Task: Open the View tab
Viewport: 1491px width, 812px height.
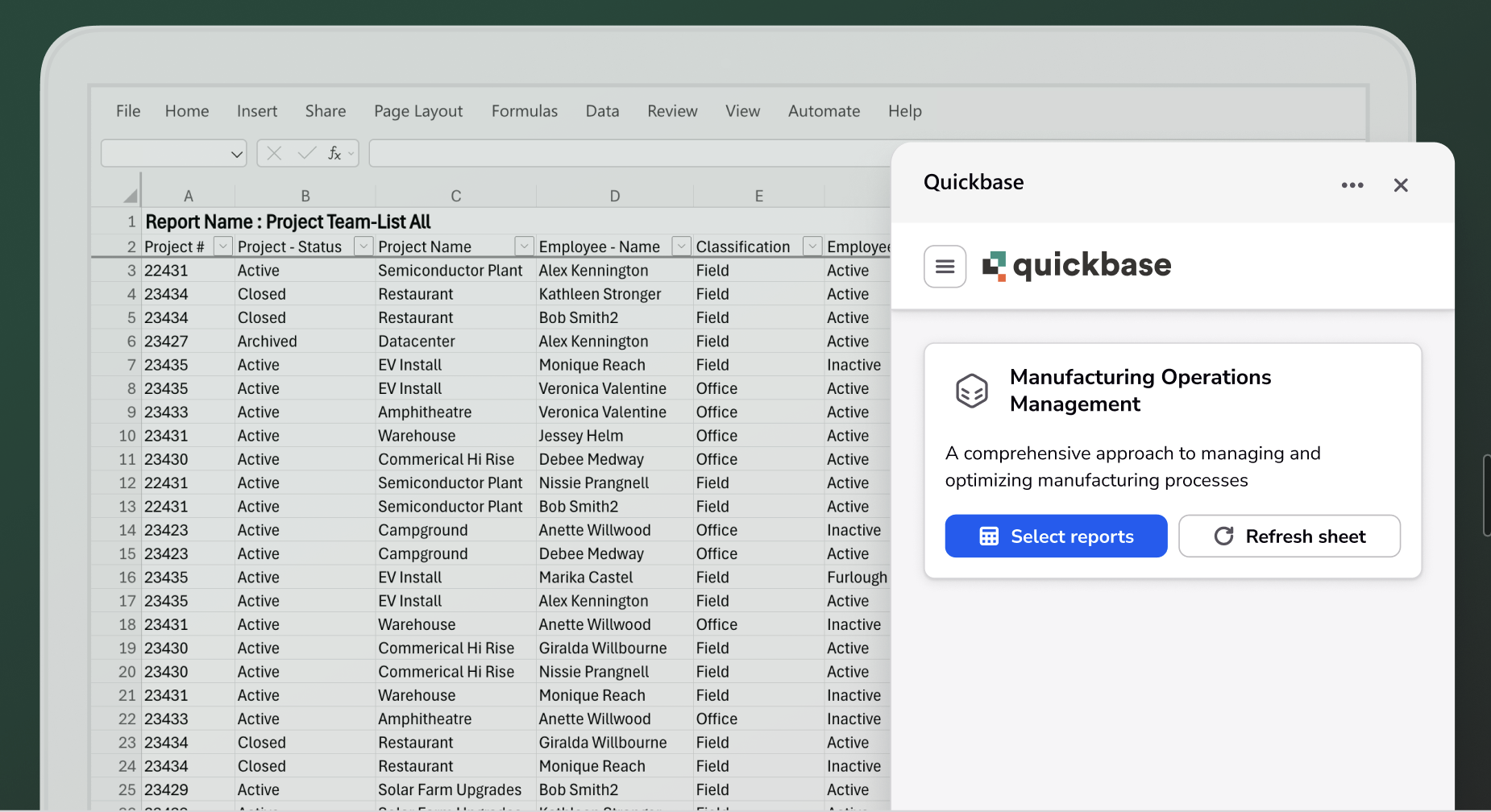Action: pos(742,111)
